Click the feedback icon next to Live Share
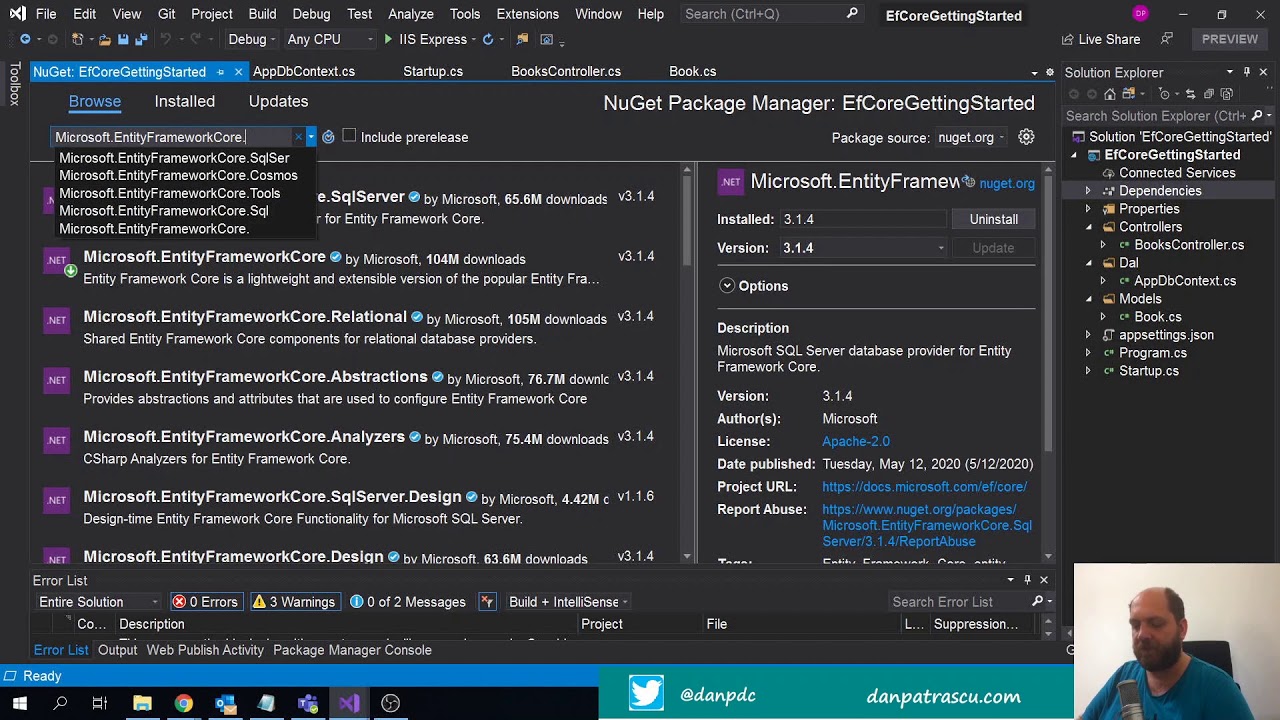1280x720 pixels. 1167,39
